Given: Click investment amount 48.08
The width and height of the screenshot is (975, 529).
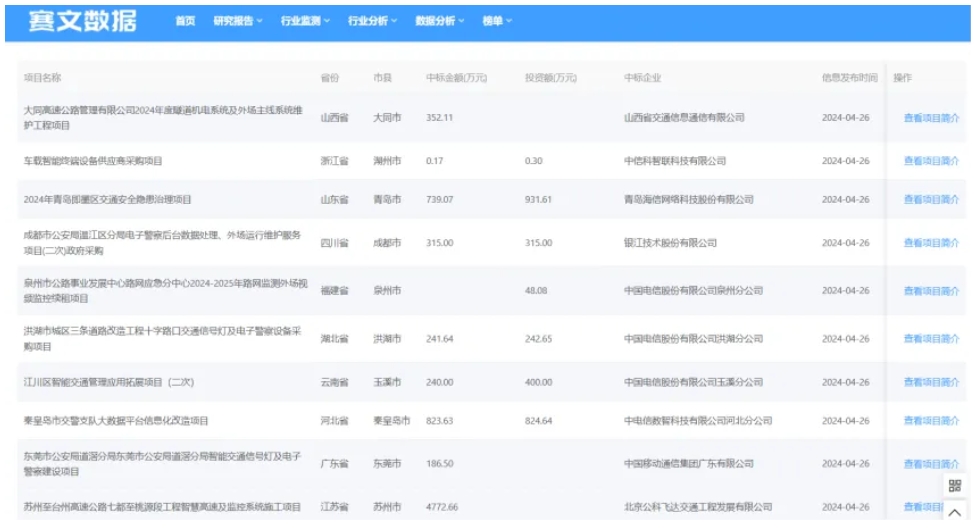Looking at the screenshot, I should (x=536, y=290).
